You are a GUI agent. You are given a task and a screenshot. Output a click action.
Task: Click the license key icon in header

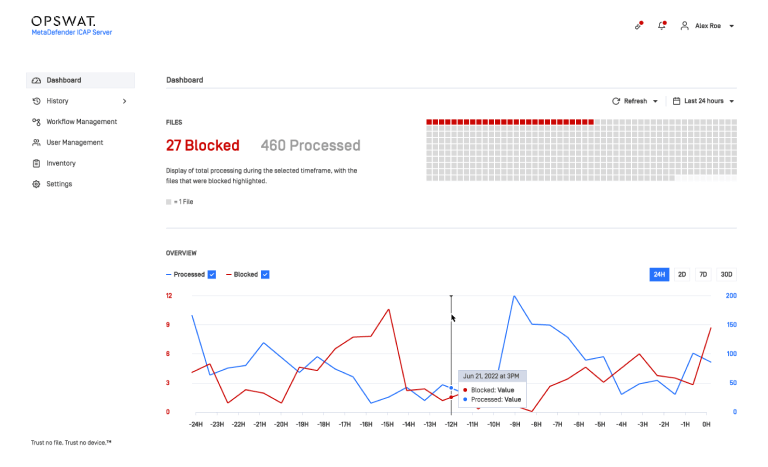(x=639, y=25)
